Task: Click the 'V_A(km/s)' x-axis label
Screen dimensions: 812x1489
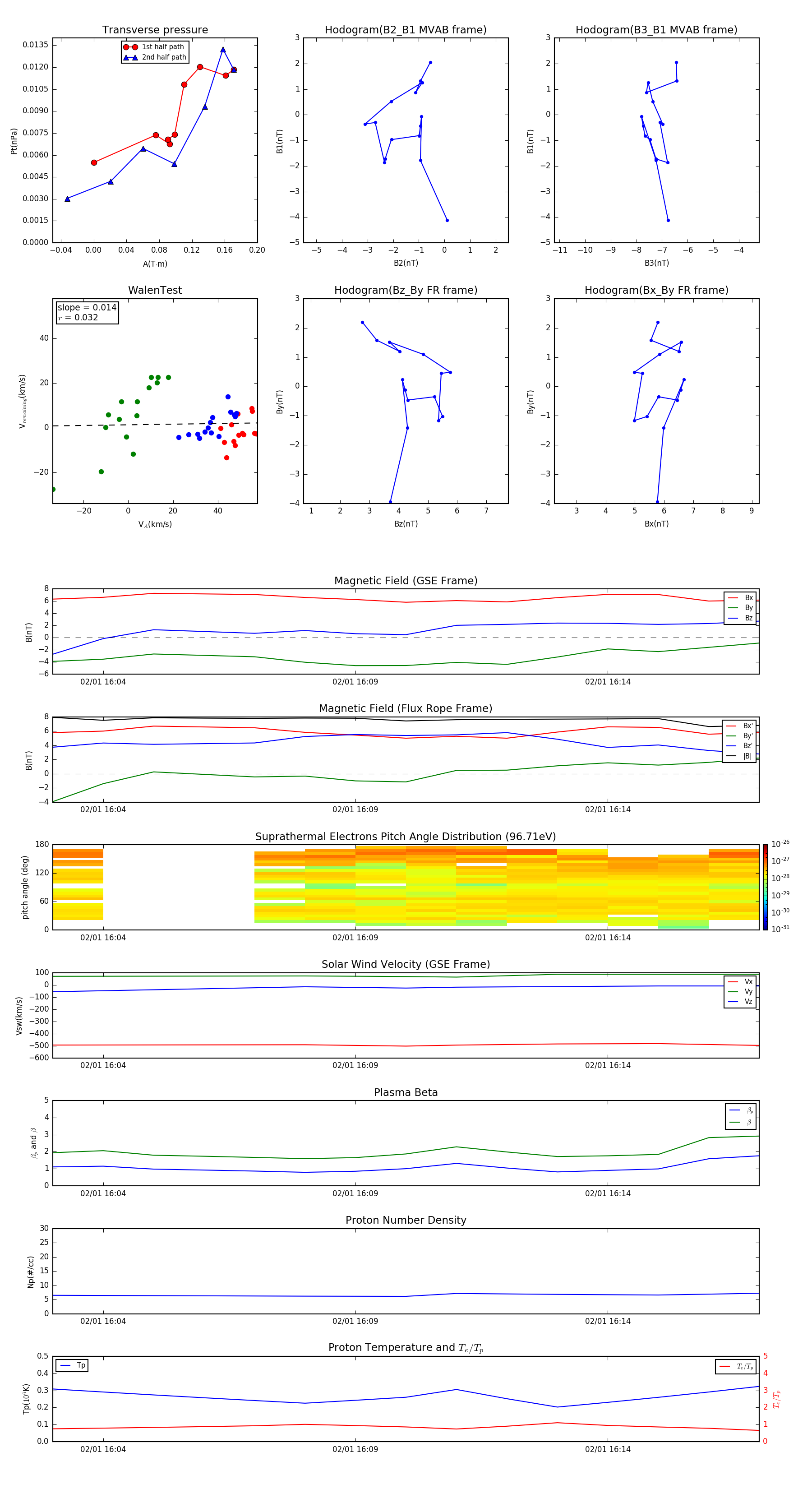Action: pos(155,524)
